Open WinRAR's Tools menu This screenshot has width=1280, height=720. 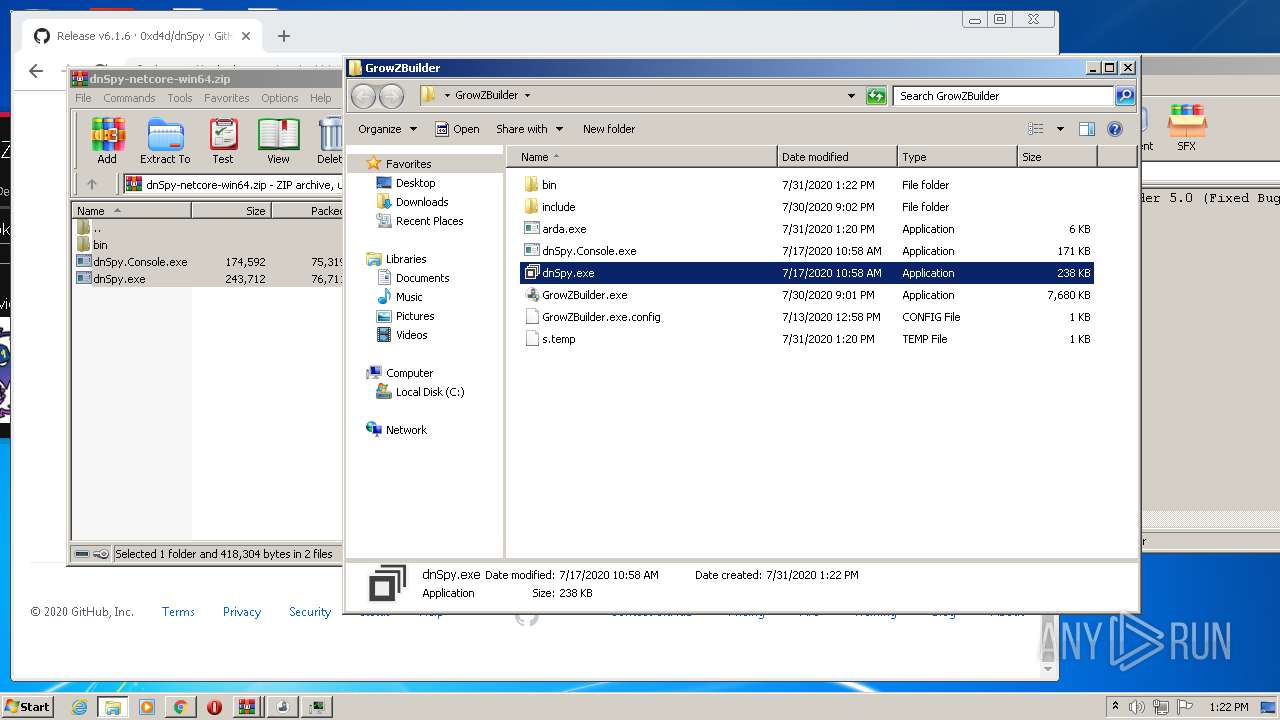pyautogui.click(x=180, y=98)
